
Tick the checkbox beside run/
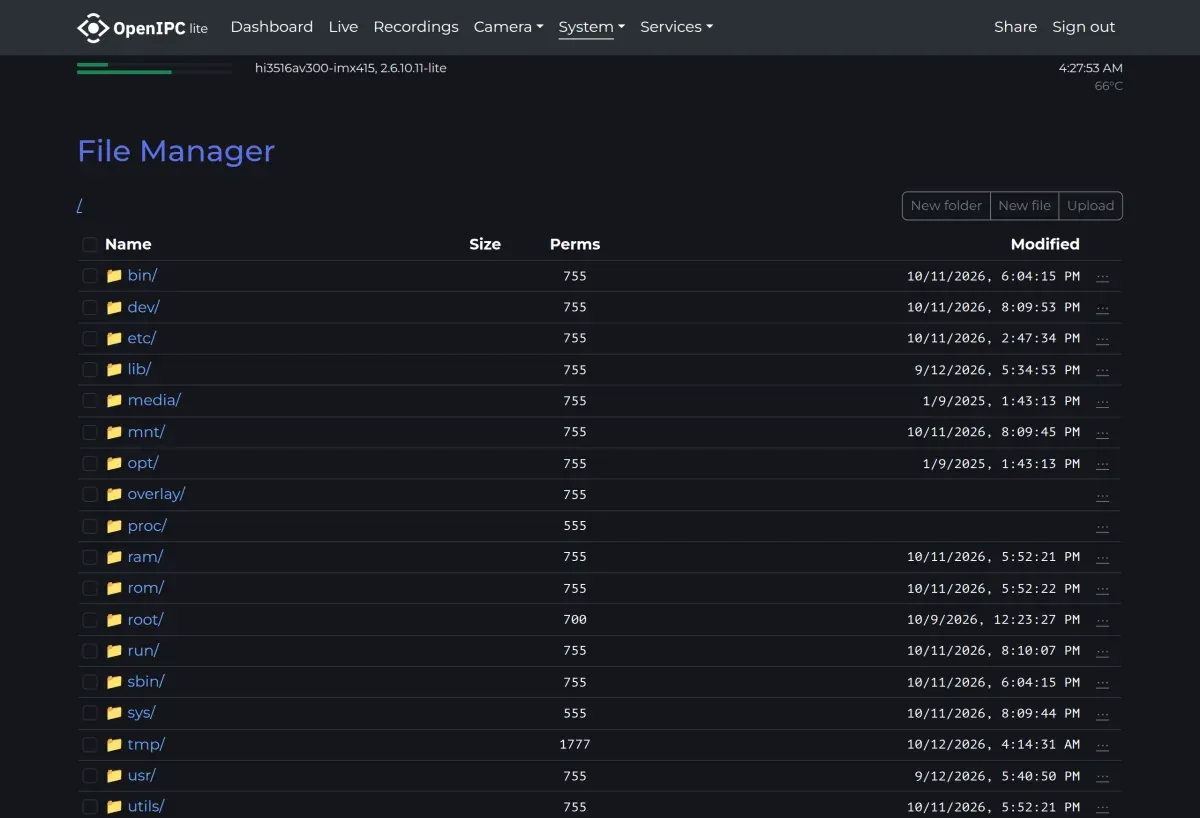(x=90, y=651)
